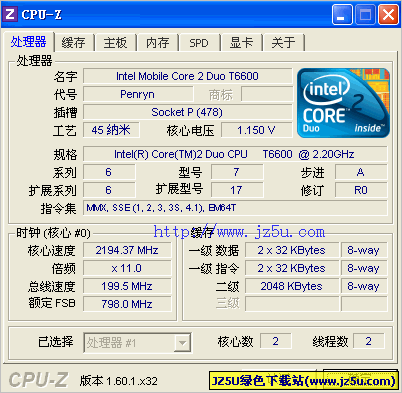Click the multiplier value x 11.0

(x=127, y=268)
